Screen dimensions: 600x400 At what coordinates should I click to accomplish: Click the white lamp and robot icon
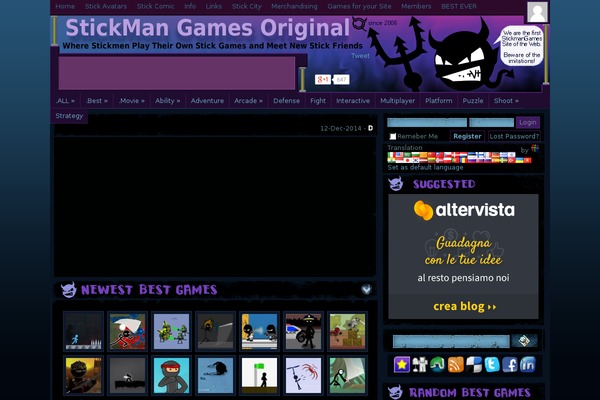point(419,364)
